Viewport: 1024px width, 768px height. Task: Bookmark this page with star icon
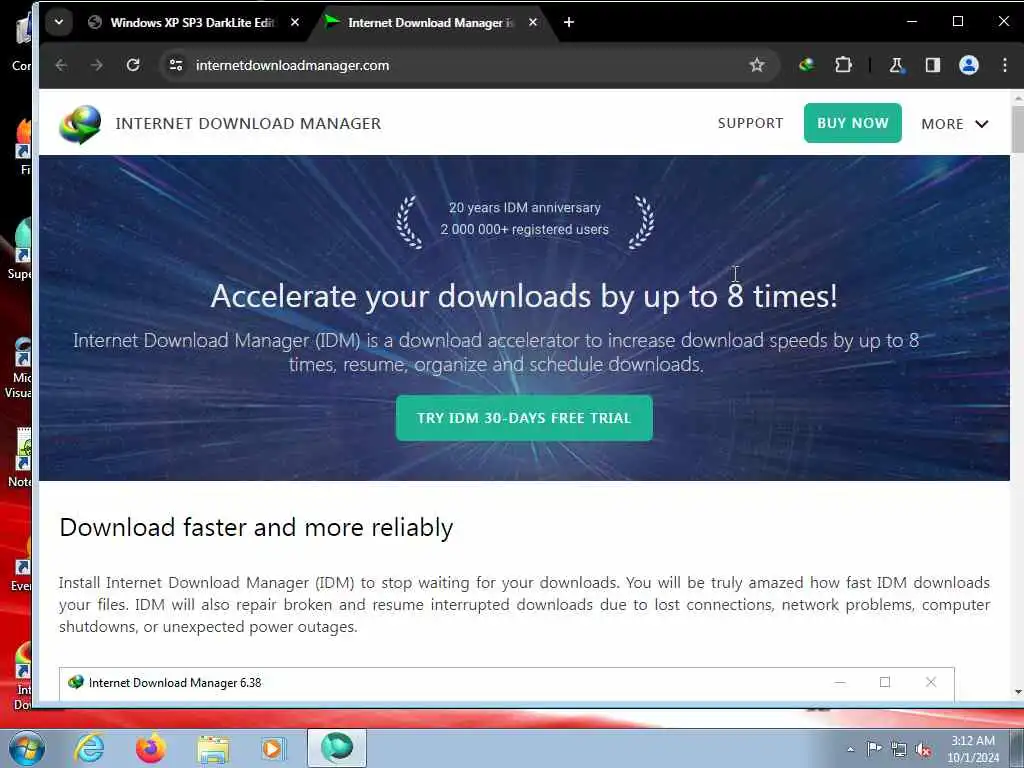(757, 65)
